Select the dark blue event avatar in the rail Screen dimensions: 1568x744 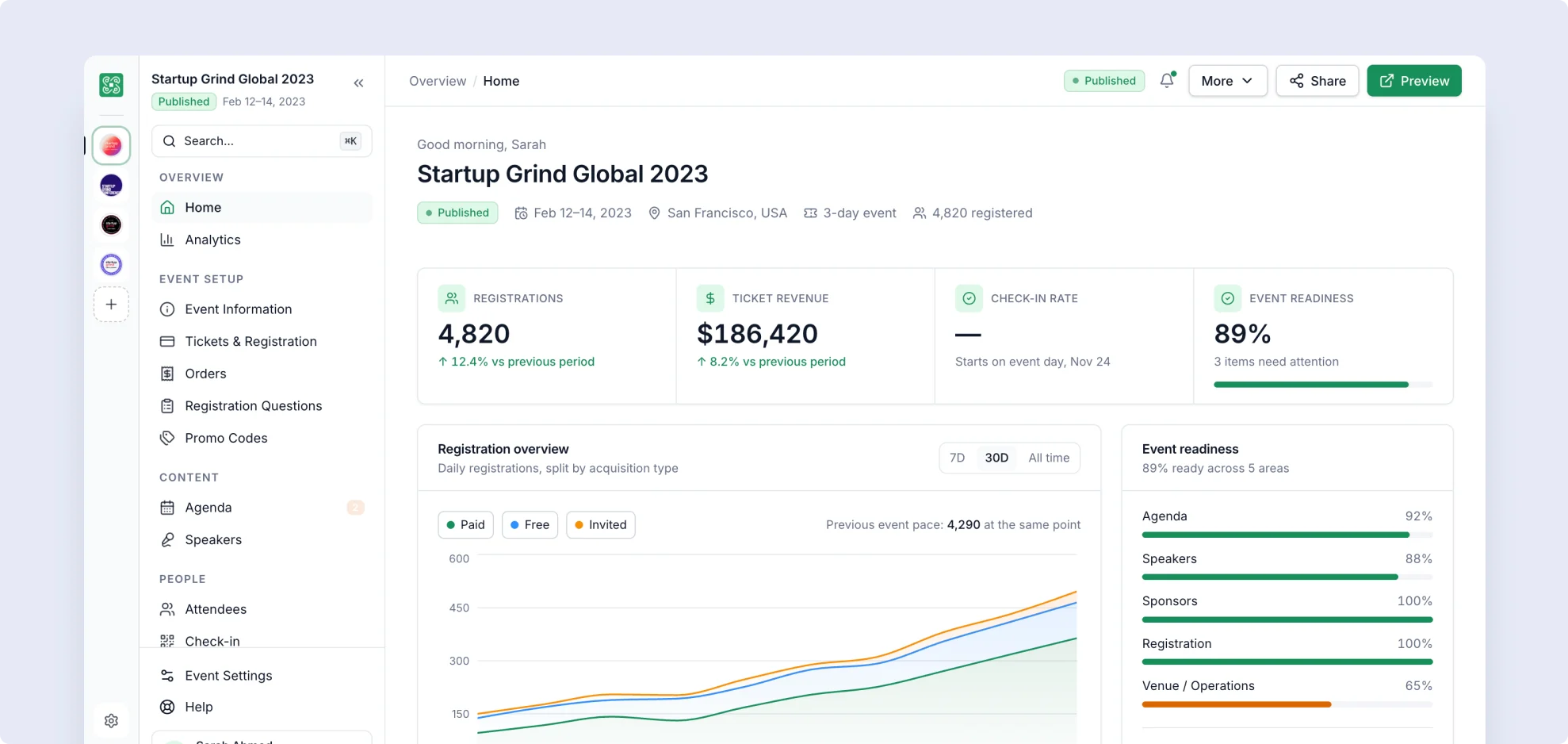[111, 186]
